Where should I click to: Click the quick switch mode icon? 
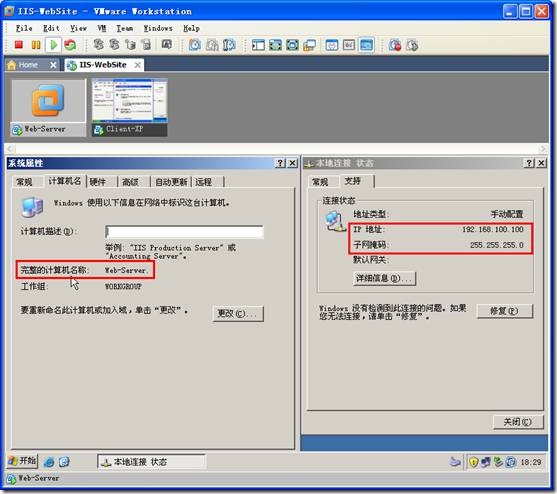tap(292, 45)
